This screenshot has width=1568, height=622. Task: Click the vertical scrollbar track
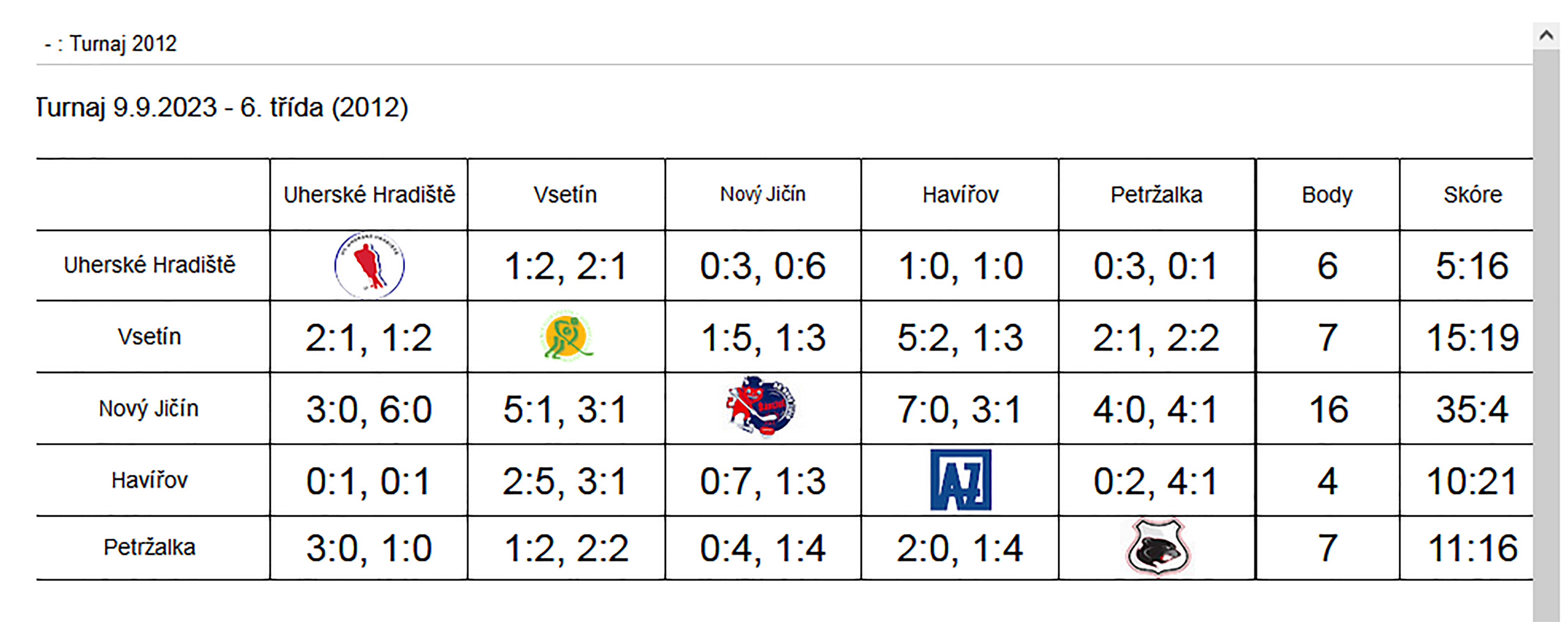click(x=1546, y=335)
